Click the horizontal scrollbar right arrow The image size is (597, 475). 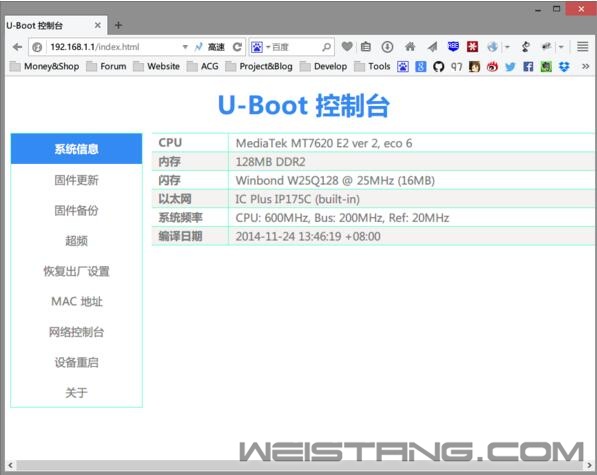click(589, 465)
